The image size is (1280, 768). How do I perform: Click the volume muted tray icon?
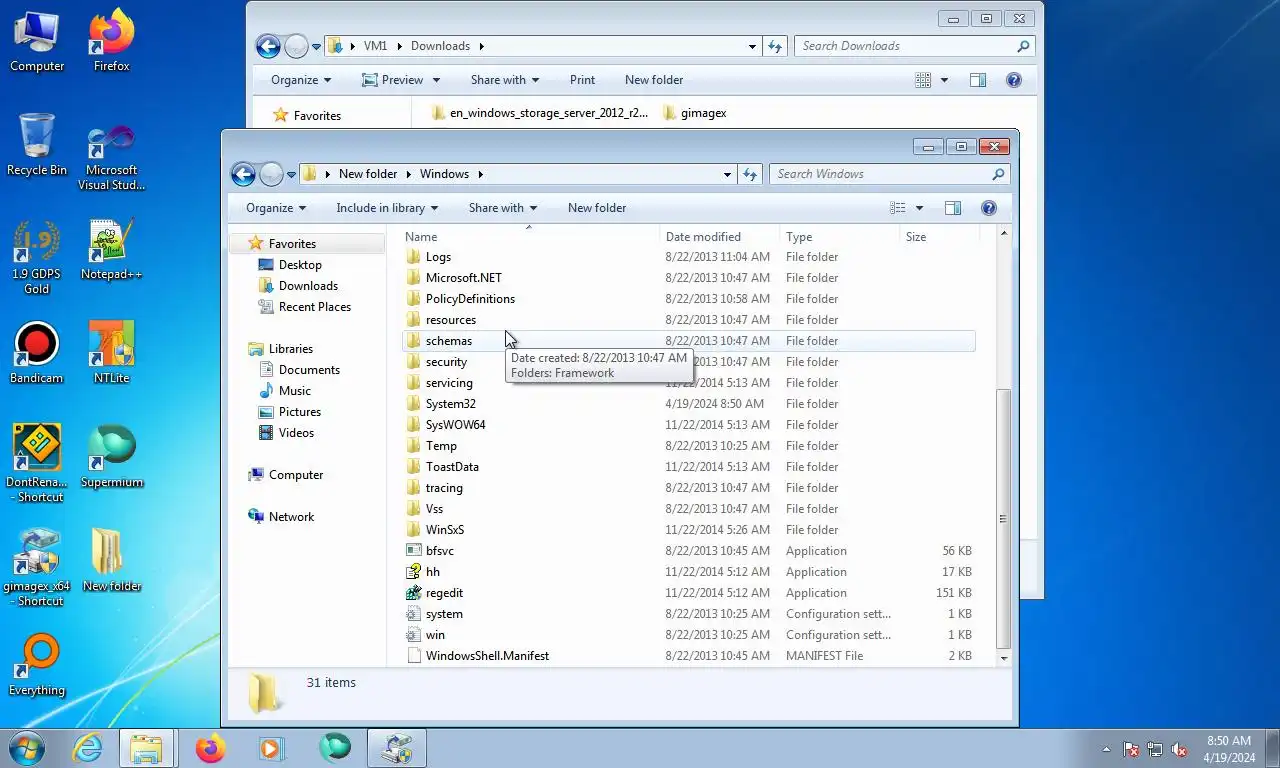1179,749
